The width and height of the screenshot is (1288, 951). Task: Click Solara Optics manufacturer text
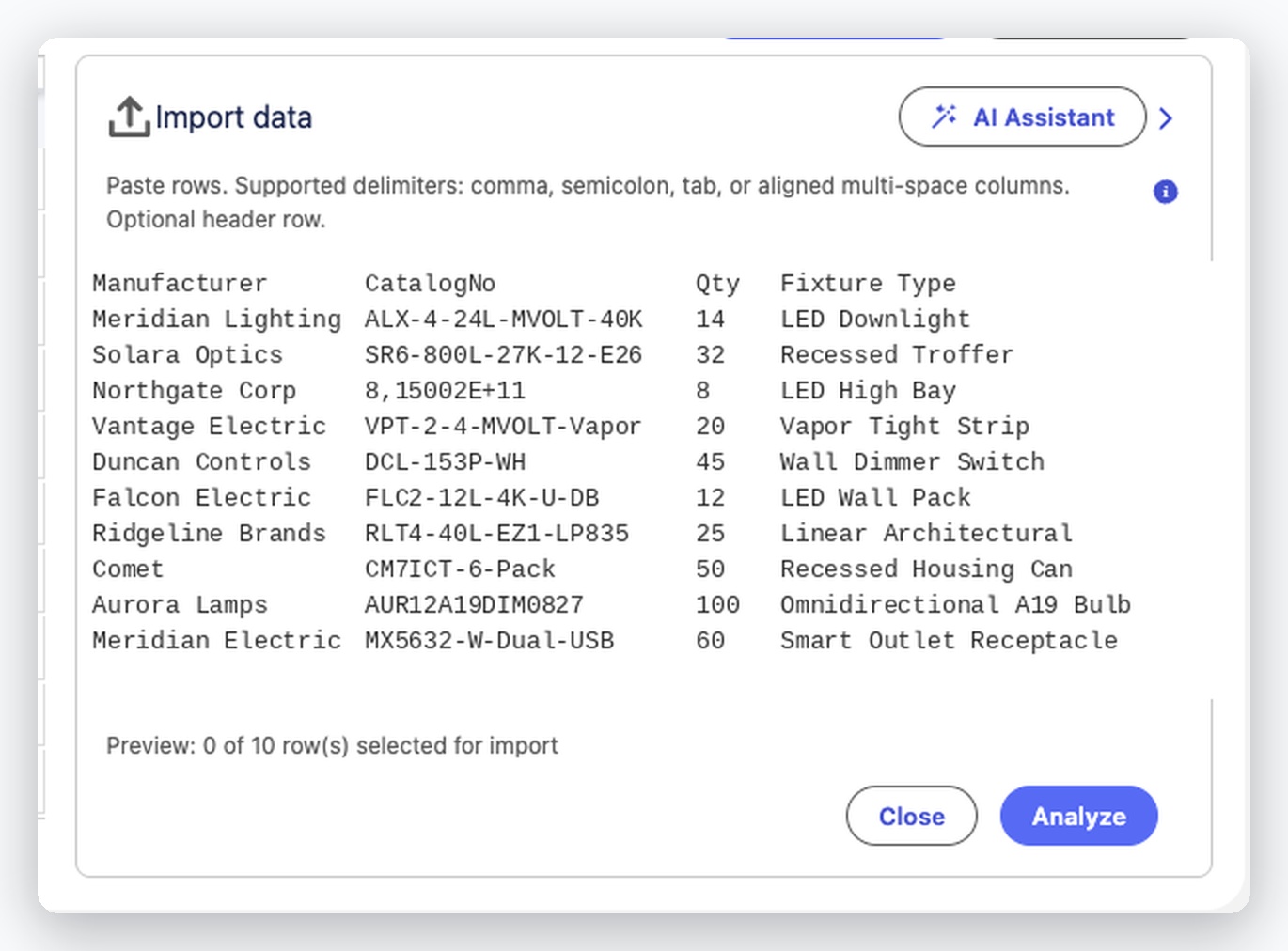pos(187,355)
